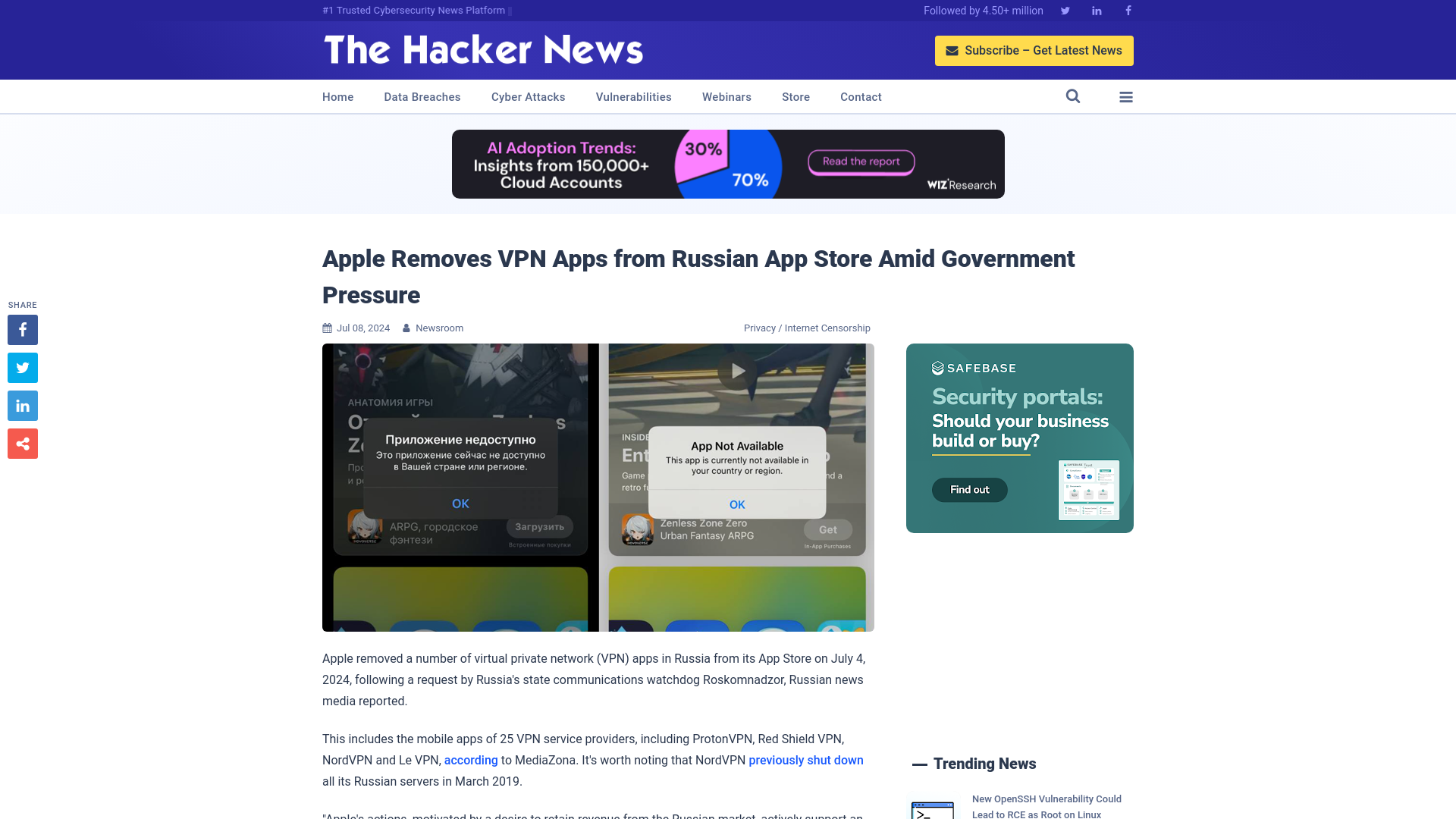Click the search magnifier icon in navbar
This screenshot has height=819, width=1456.
click(x=1073, y=96)
